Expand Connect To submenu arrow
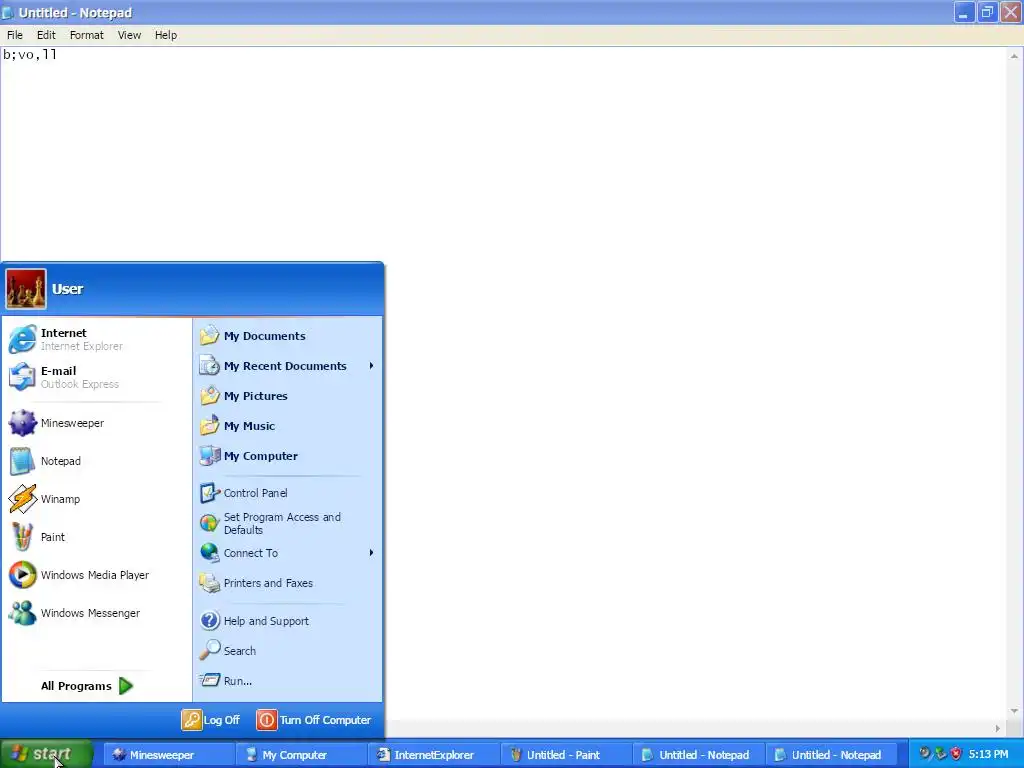1024x768 pixels. coord(371,552)
